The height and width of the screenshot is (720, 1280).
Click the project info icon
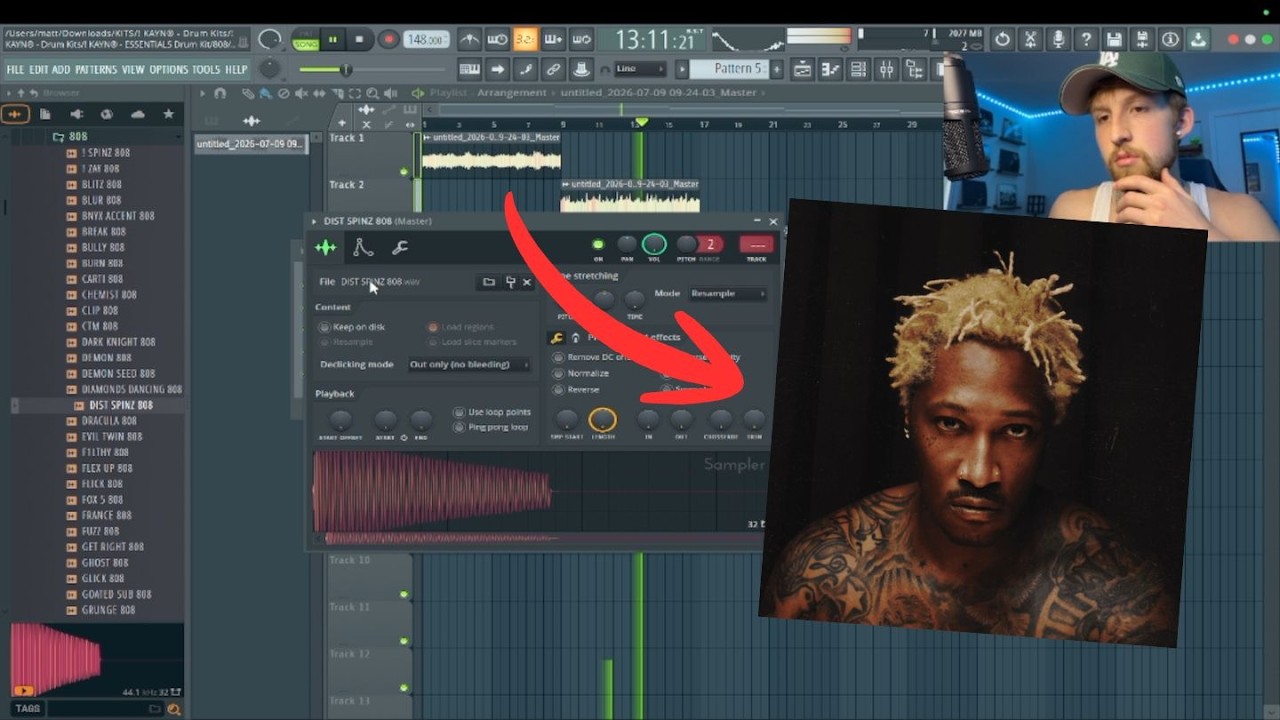1170,40
